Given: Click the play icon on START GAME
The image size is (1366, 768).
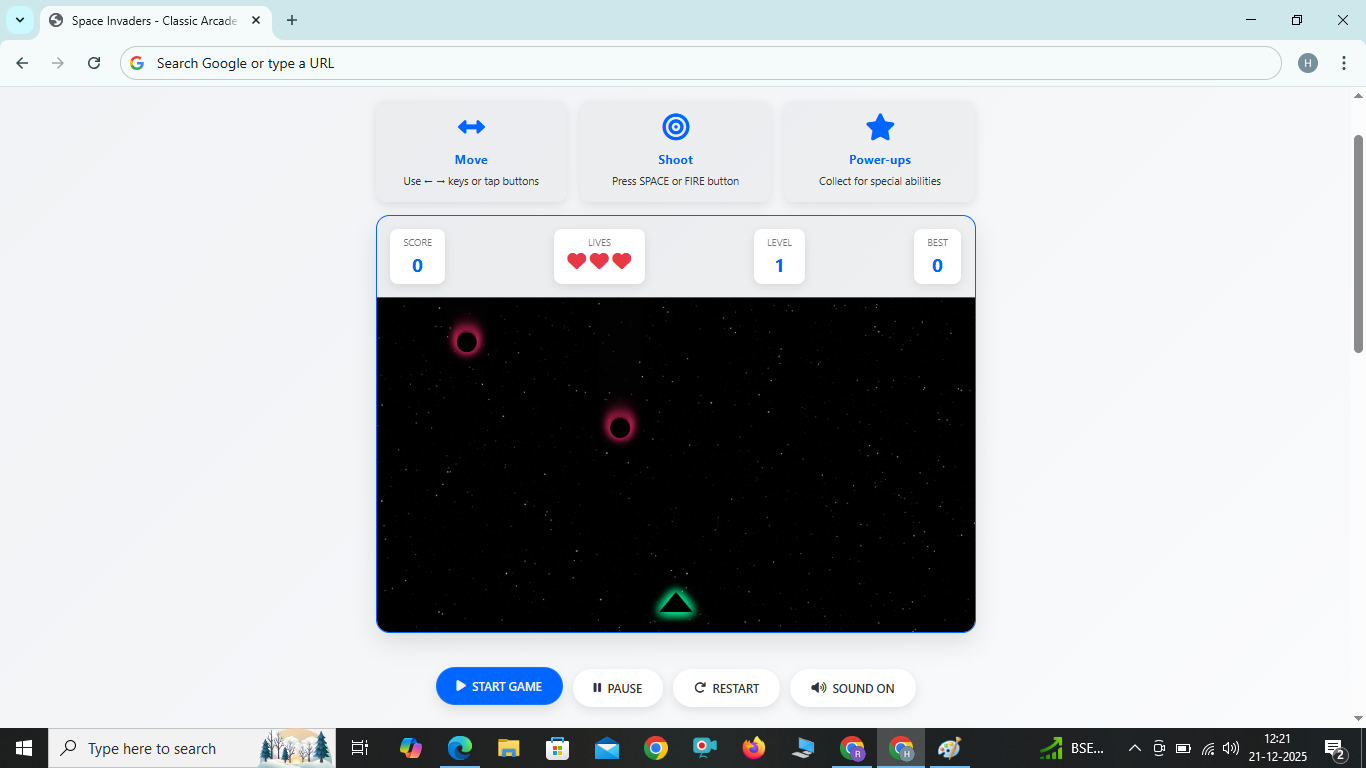Looking at the screenshot, I should click(461, 686).
